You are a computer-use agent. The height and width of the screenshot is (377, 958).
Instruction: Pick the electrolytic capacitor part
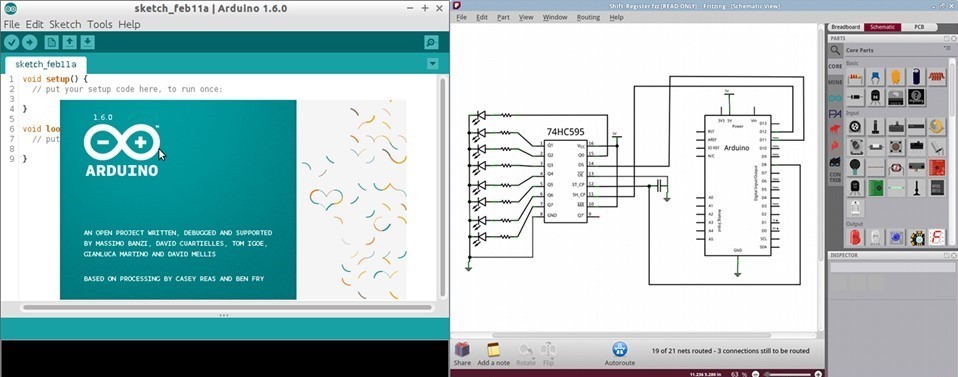916,77
